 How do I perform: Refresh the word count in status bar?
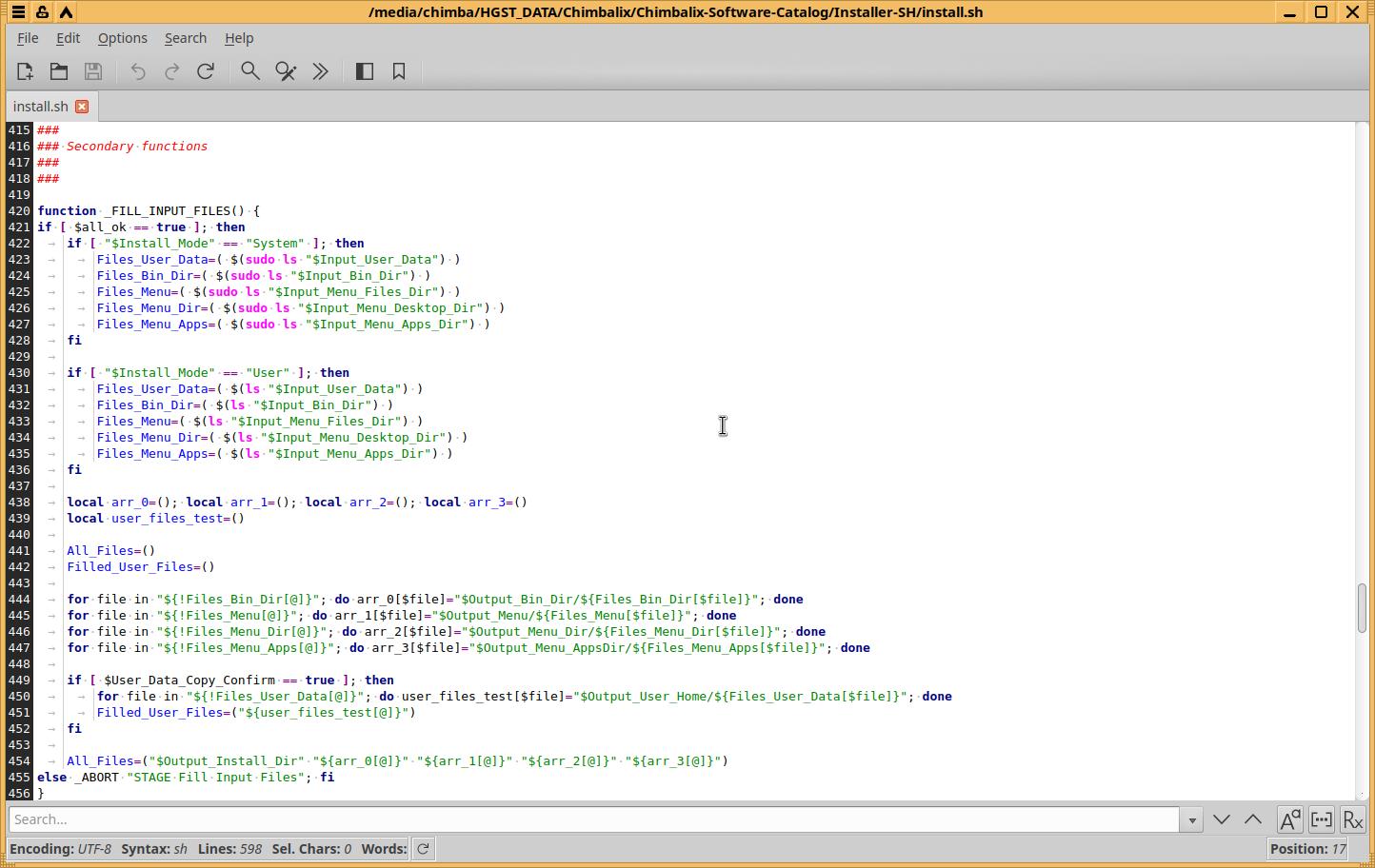click(423, 849)
